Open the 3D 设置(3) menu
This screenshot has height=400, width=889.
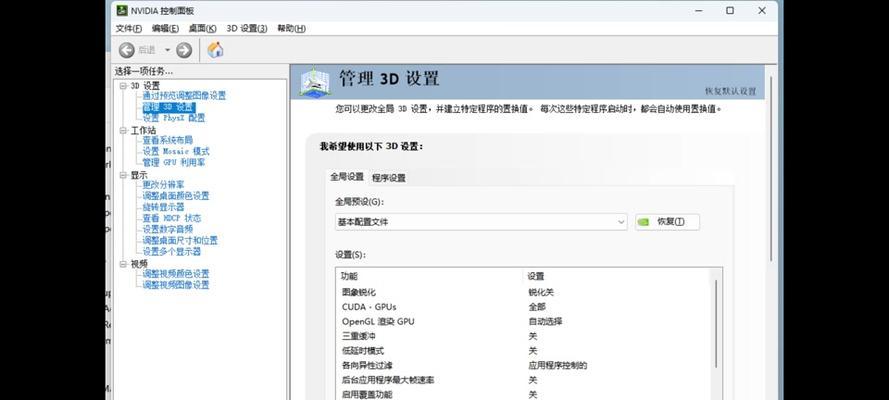tap(247, 28)
